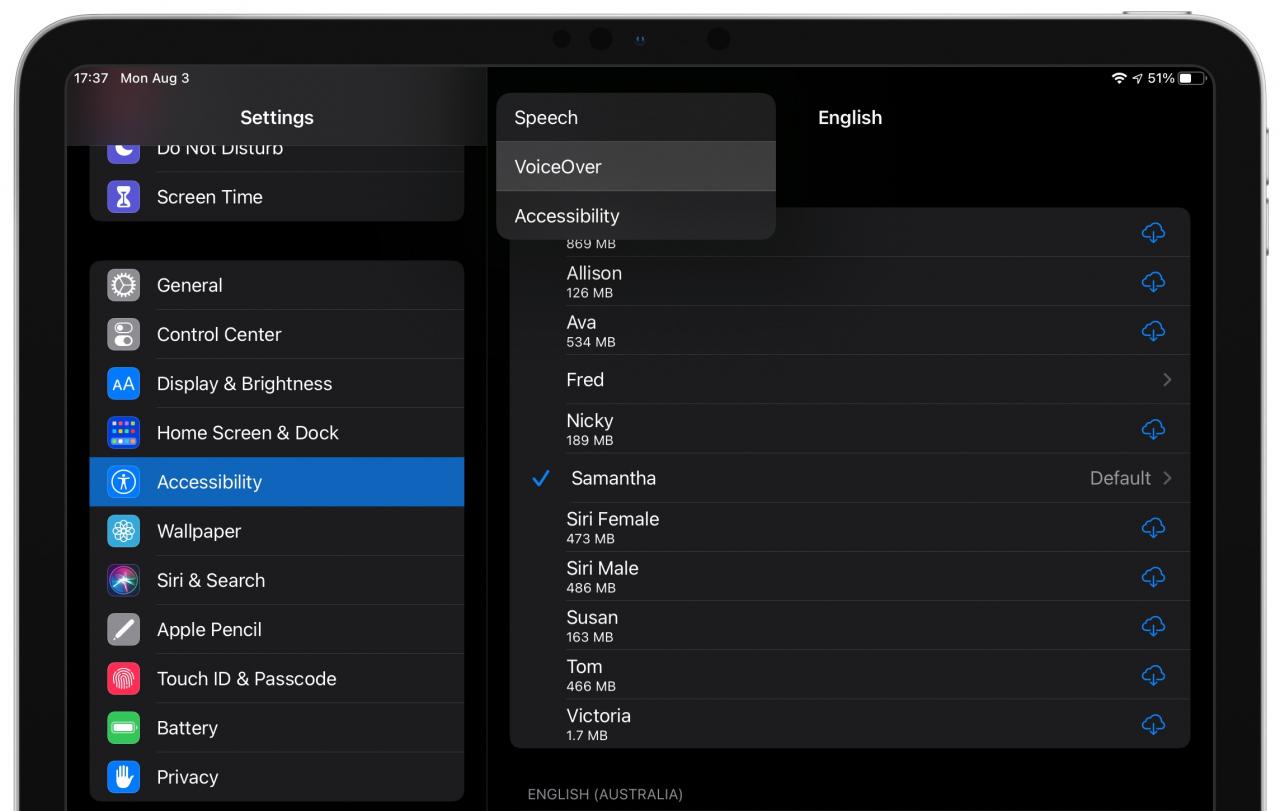
Task: Select the Fred voice name
Action: click(x=585, y=380)
